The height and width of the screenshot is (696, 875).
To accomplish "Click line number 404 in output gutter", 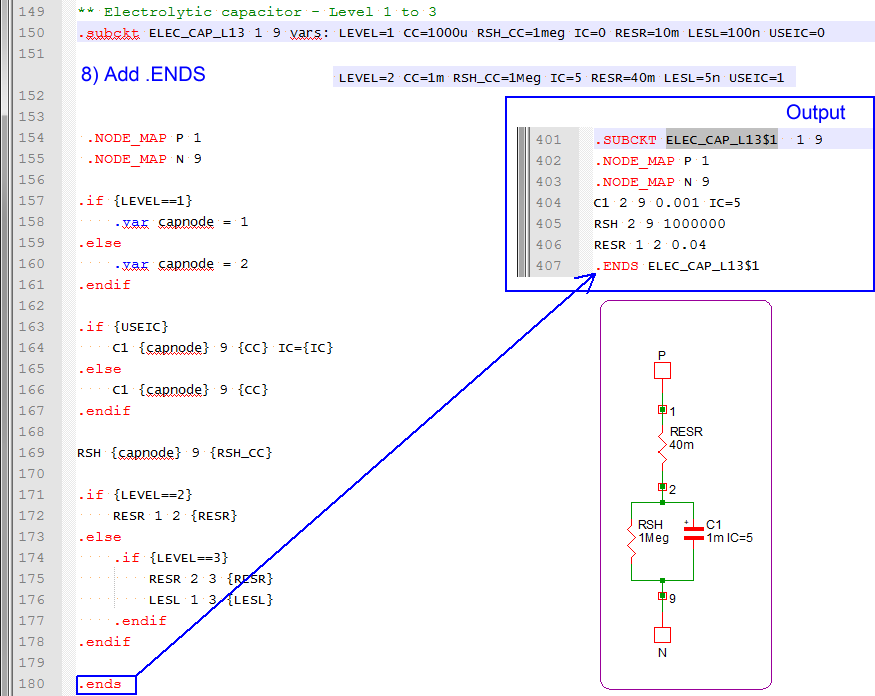I will 549,203.
